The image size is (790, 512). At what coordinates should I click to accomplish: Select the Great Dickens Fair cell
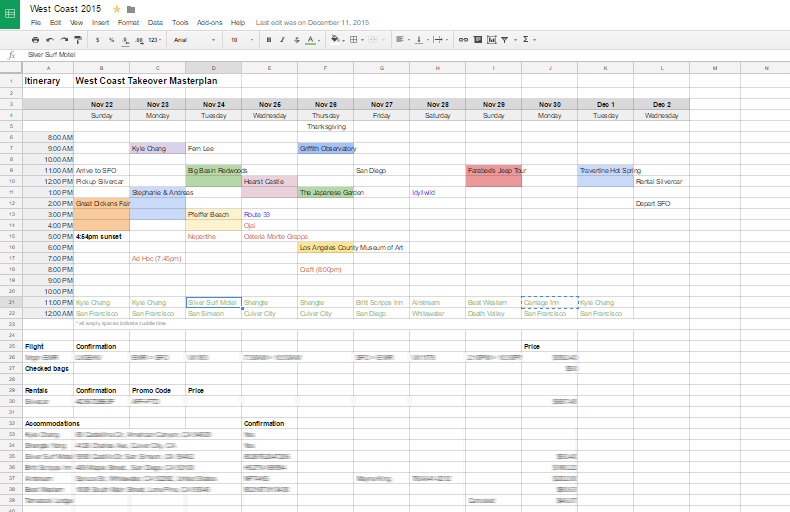coord(102,204)
